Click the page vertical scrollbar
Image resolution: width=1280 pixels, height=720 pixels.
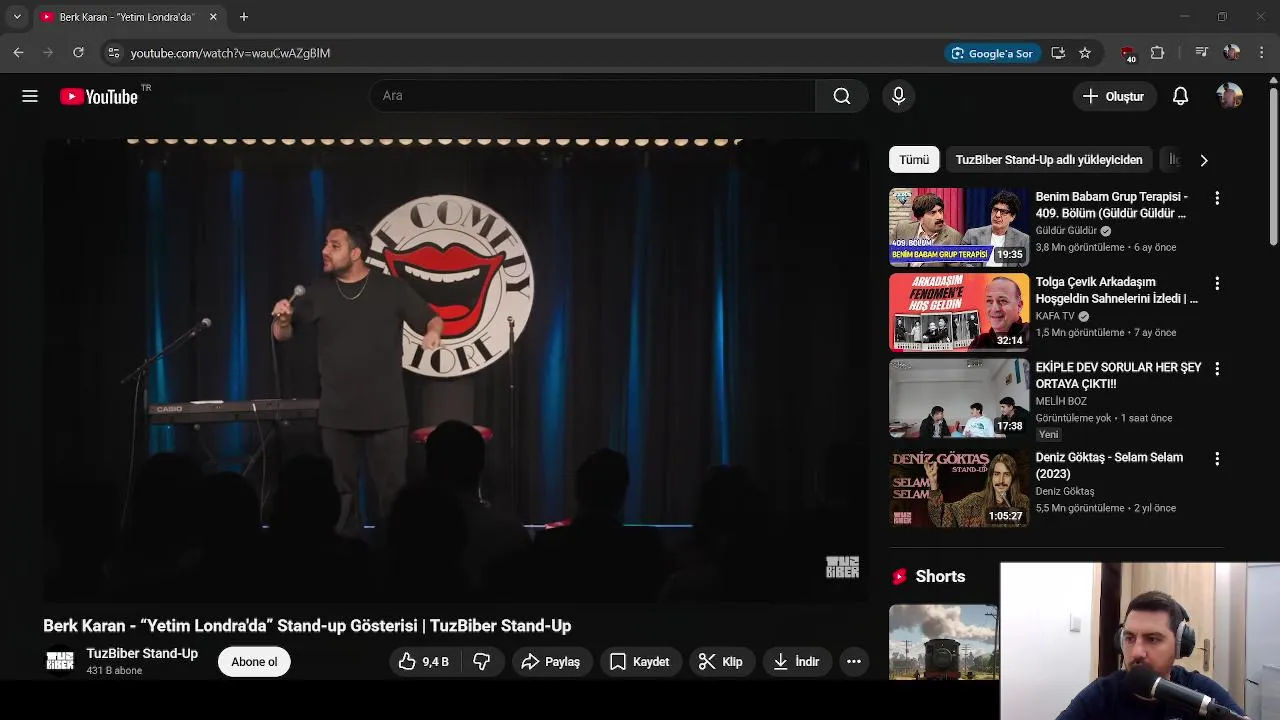1273,166
